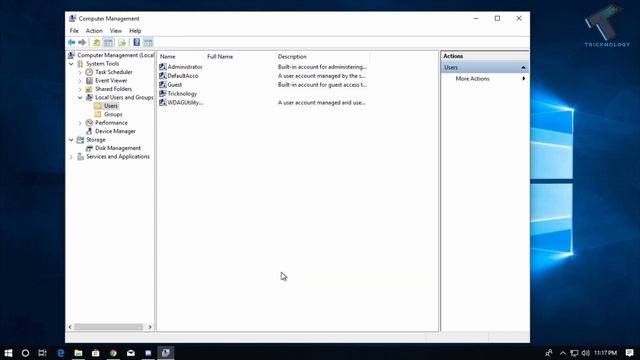The height and width of the screenshot is (360, 640).
Task: Expand the Services and Applications node
Action: click(x=71, y=157)
